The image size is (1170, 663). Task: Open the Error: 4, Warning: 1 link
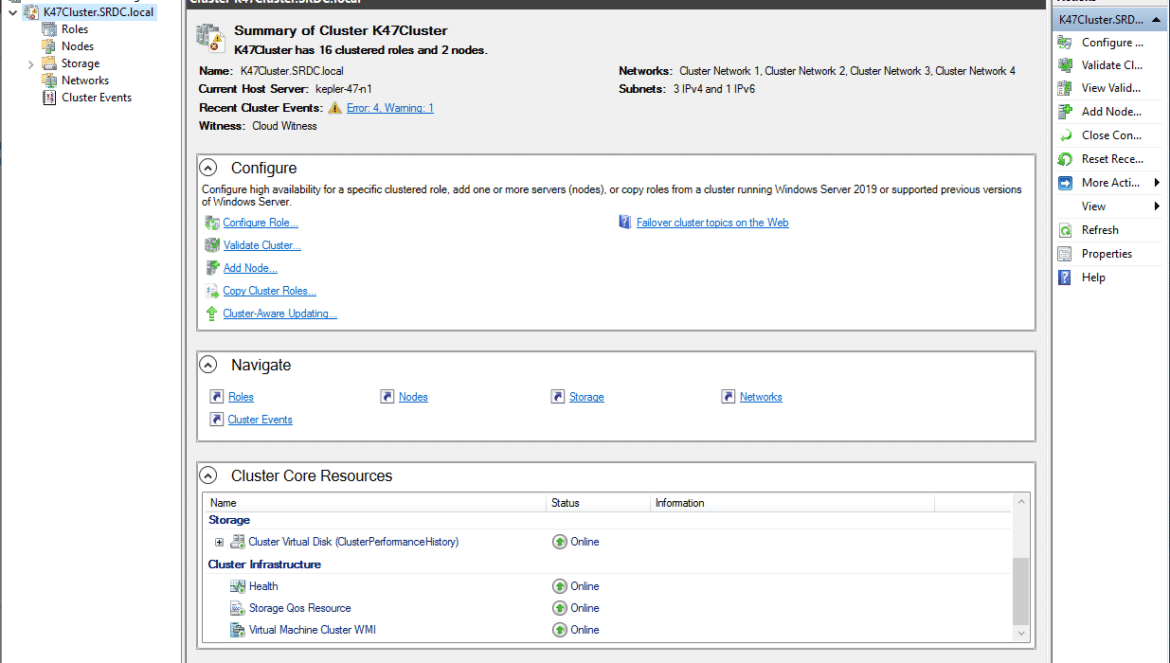pyautogui.click(x=390, y=108)
